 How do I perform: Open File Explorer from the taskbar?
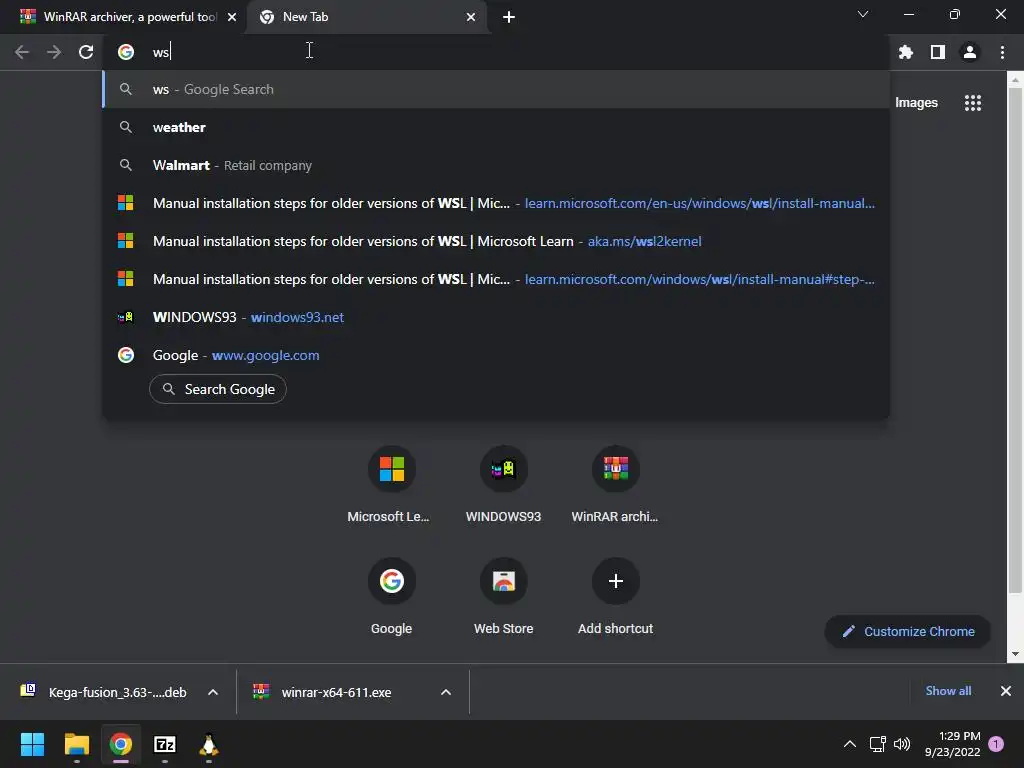[76, 744]
